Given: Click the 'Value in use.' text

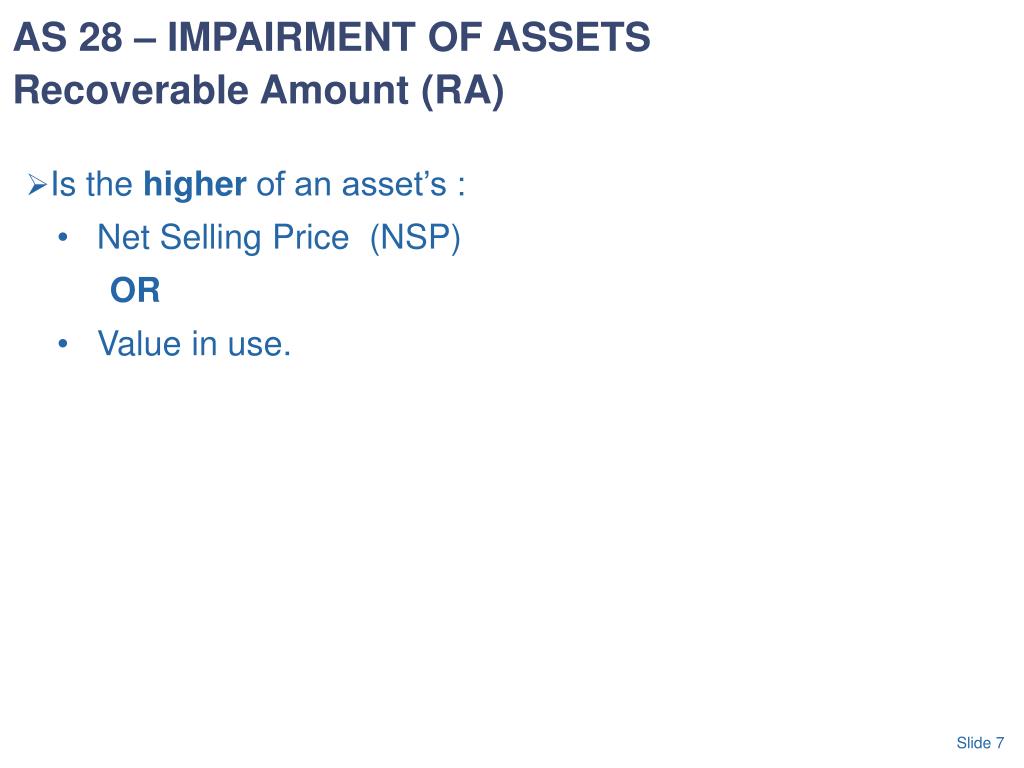Looking at the screenshot, I should (x=194, y=344).
